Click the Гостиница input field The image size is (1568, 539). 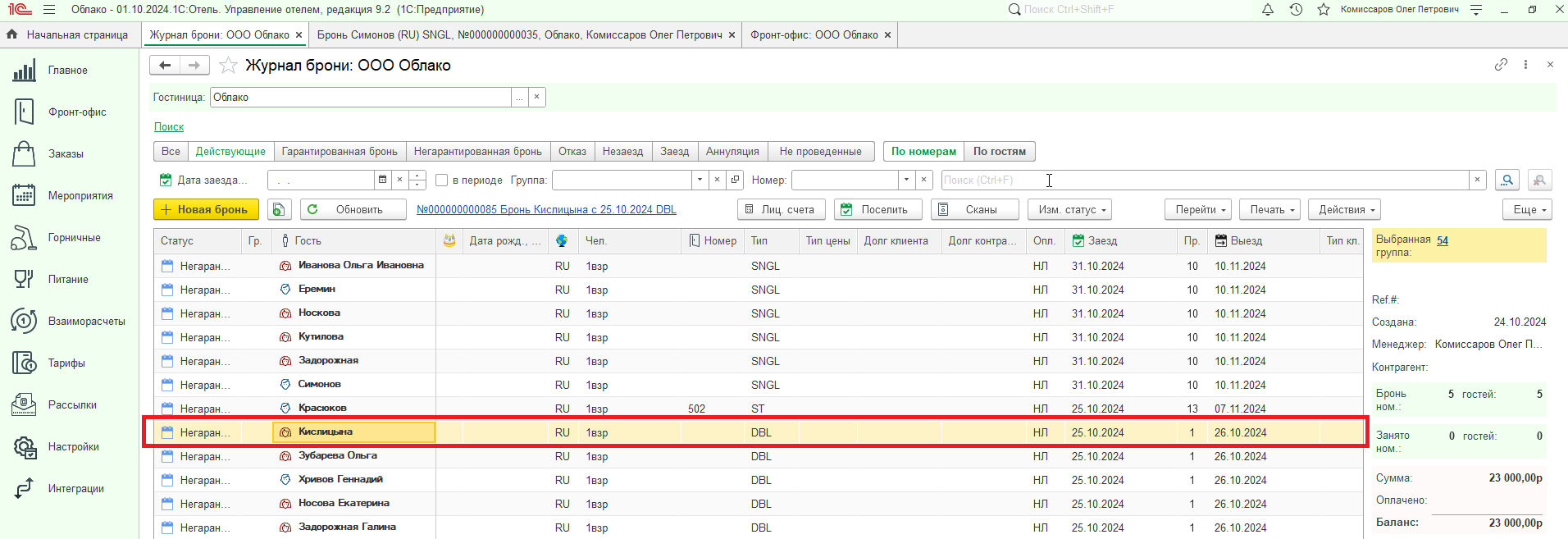pyautogui.click(x=361, y=98)
